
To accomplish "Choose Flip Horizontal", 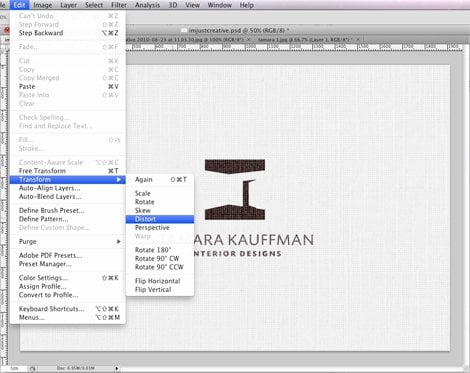I will point(160,281).
